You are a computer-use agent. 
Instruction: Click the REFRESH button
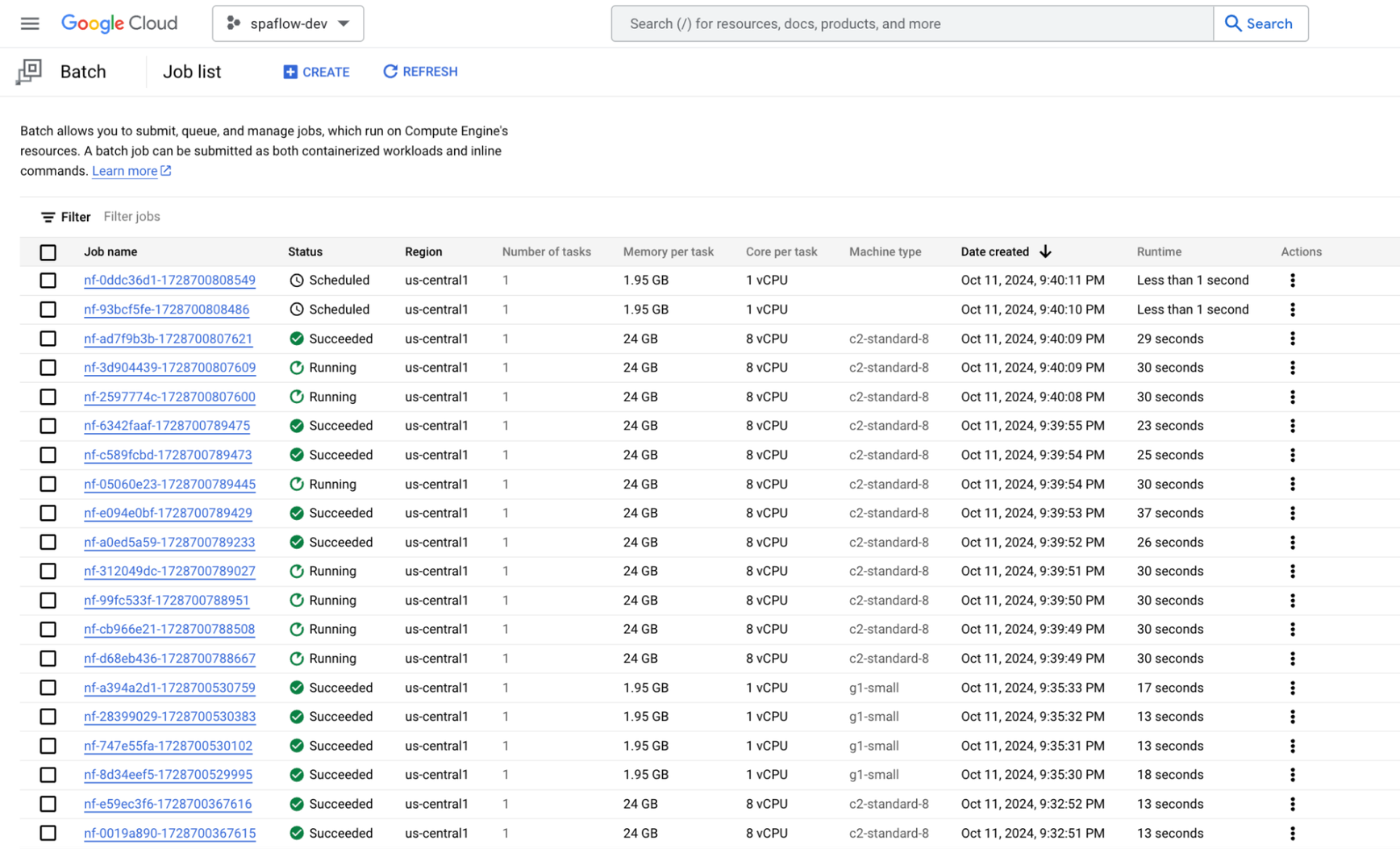click(420, 72)
